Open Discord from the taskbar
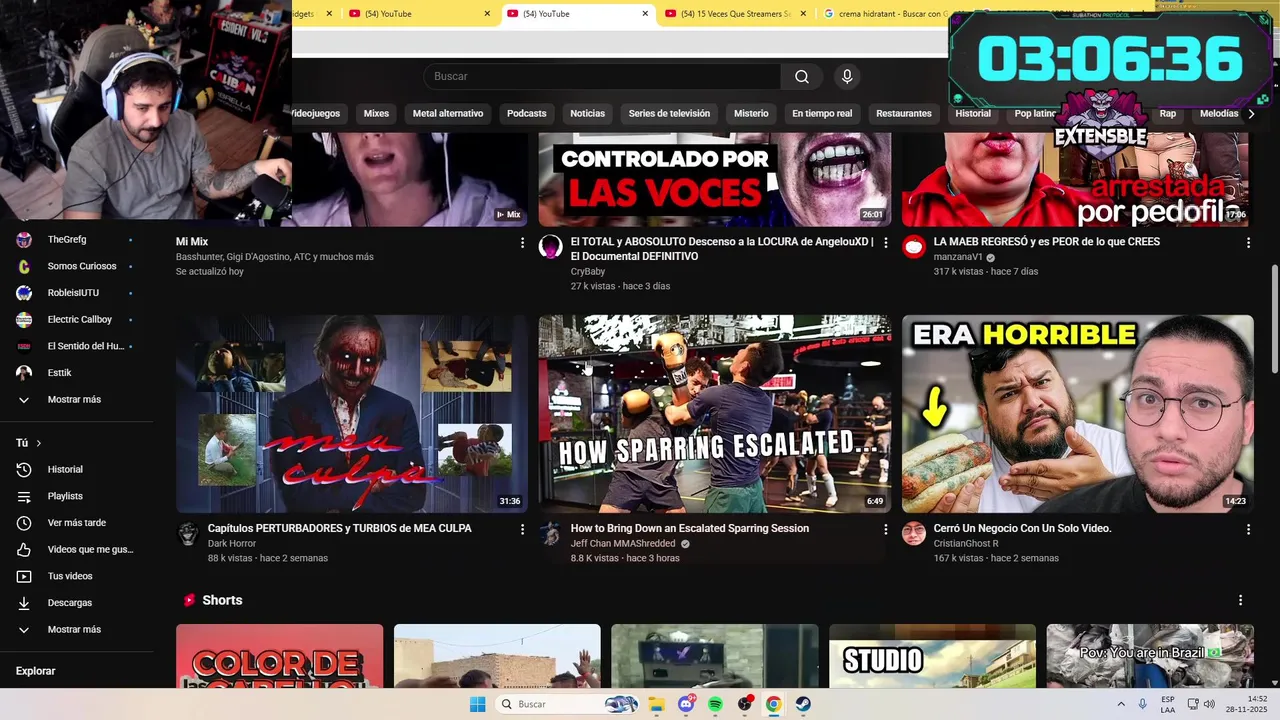The height and width of the screenshot is (720, 1280). click(686, 704)
